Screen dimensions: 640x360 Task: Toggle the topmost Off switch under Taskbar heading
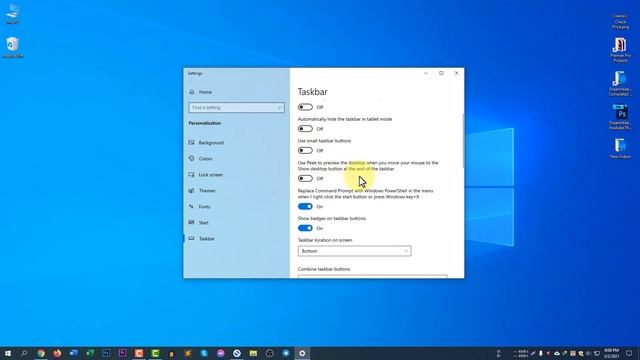(x=305, y=107)
